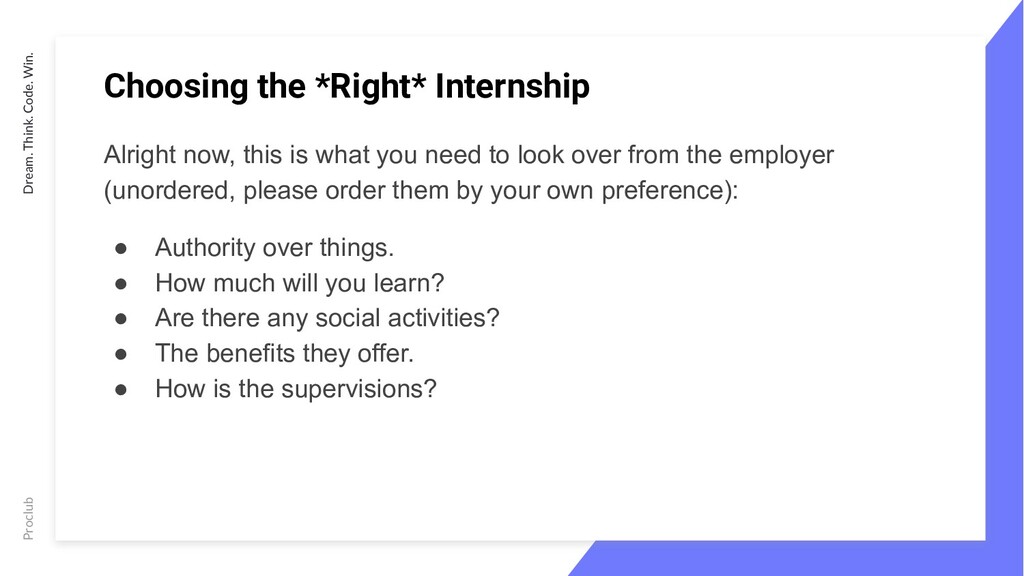This screenshot has width=1024, height=576.
Task: Click the vertical 'Proclub' label
Action: (28, 519)
